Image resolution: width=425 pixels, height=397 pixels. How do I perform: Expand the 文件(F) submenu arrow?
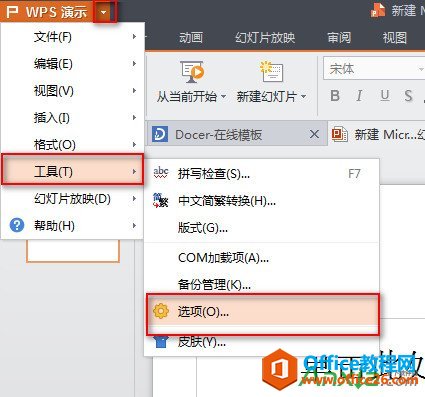[x=134, y=37]
